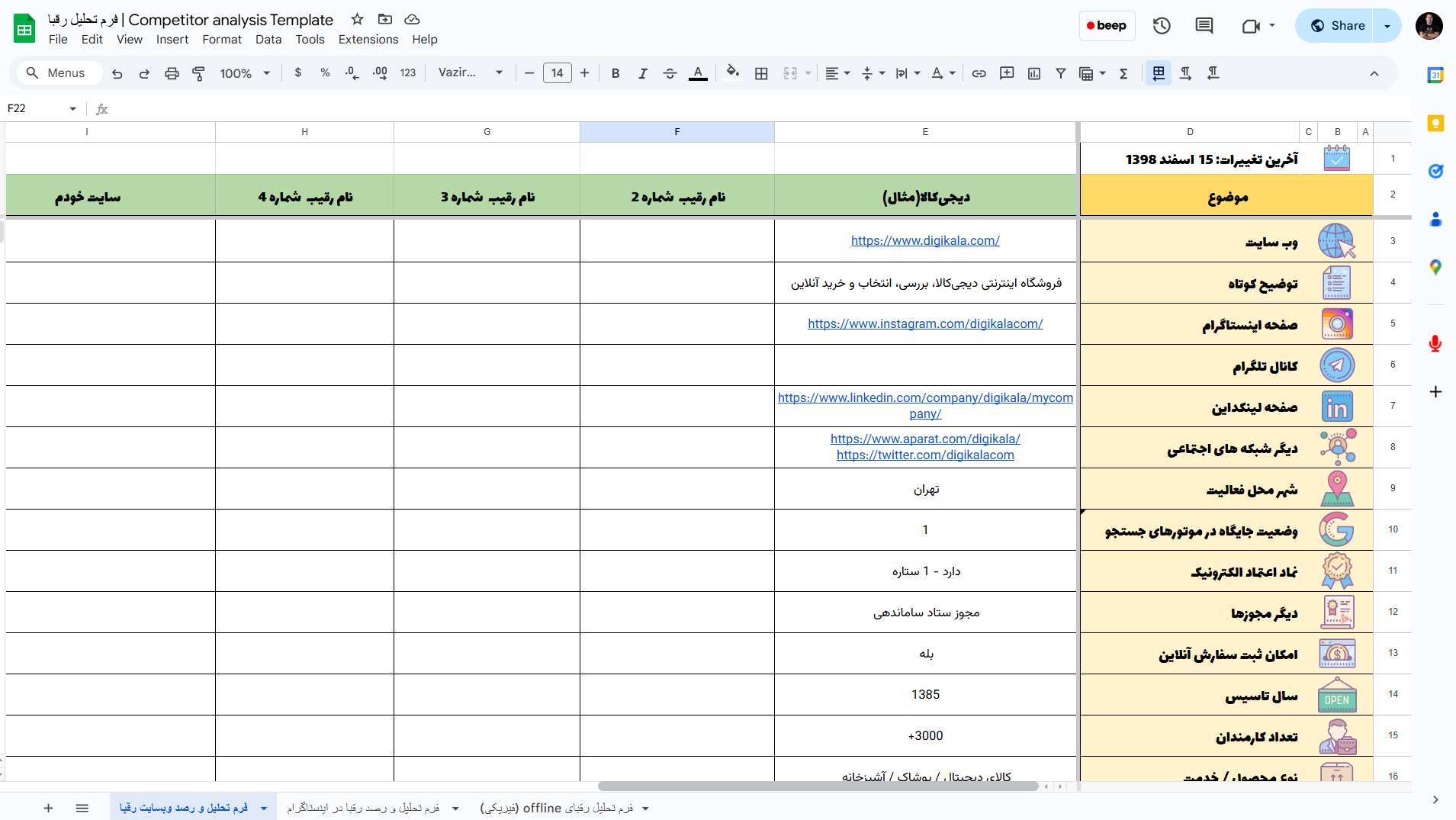This screenshot has height=820, width=1456.
Task: Toggle bold formatting
Action: click(615, 73)
